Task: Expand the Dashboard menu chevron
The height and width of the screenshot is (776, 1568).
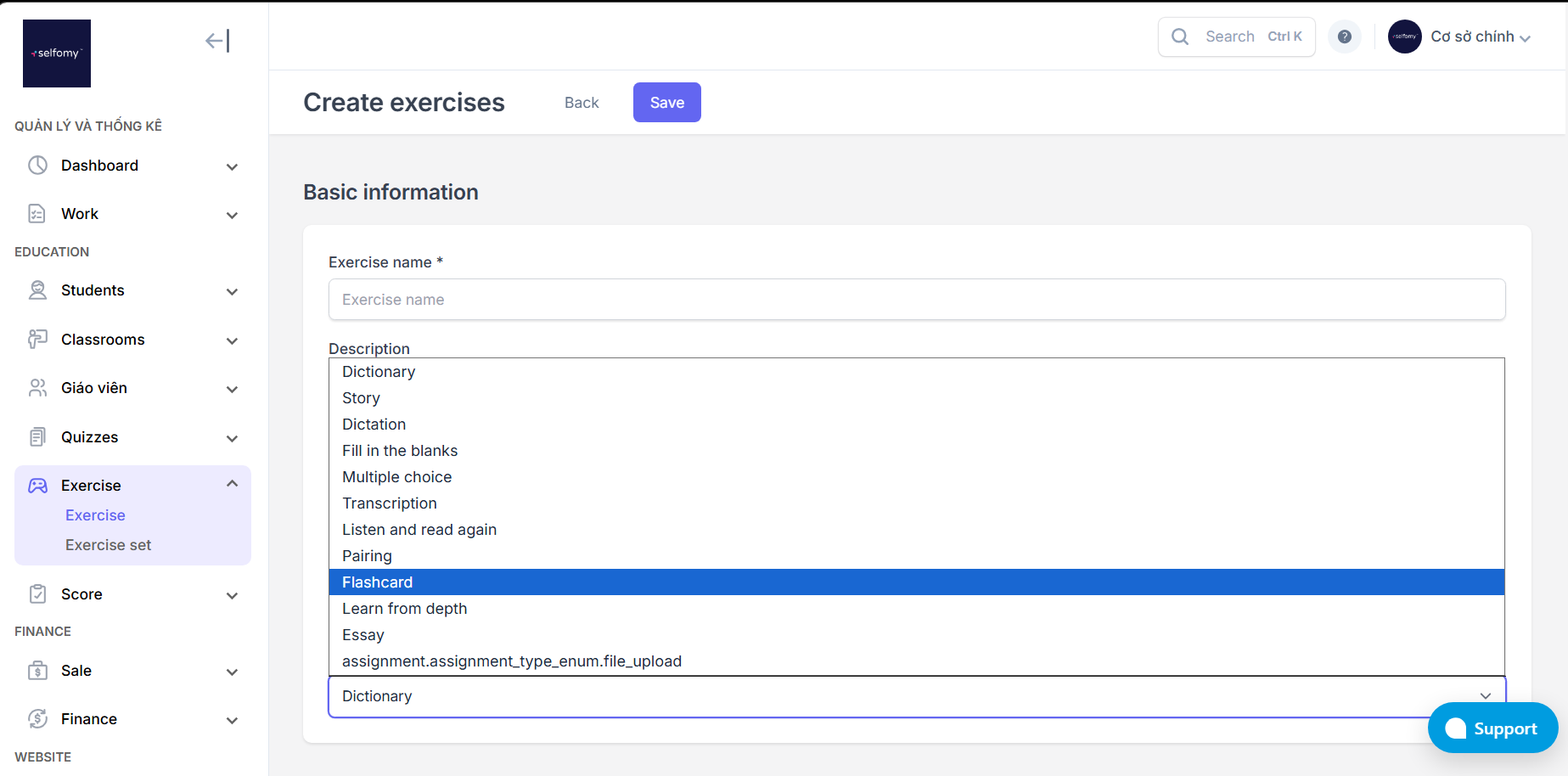Action: [x=232, y=166]
